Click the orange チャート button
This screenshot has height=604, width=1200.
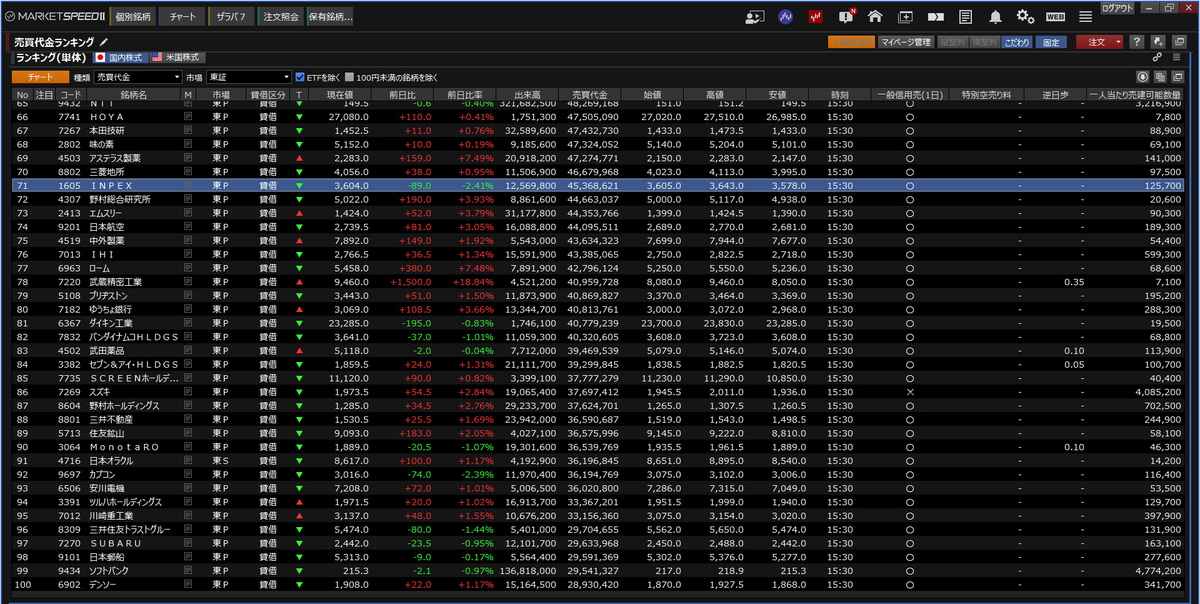tap(40, 76)
